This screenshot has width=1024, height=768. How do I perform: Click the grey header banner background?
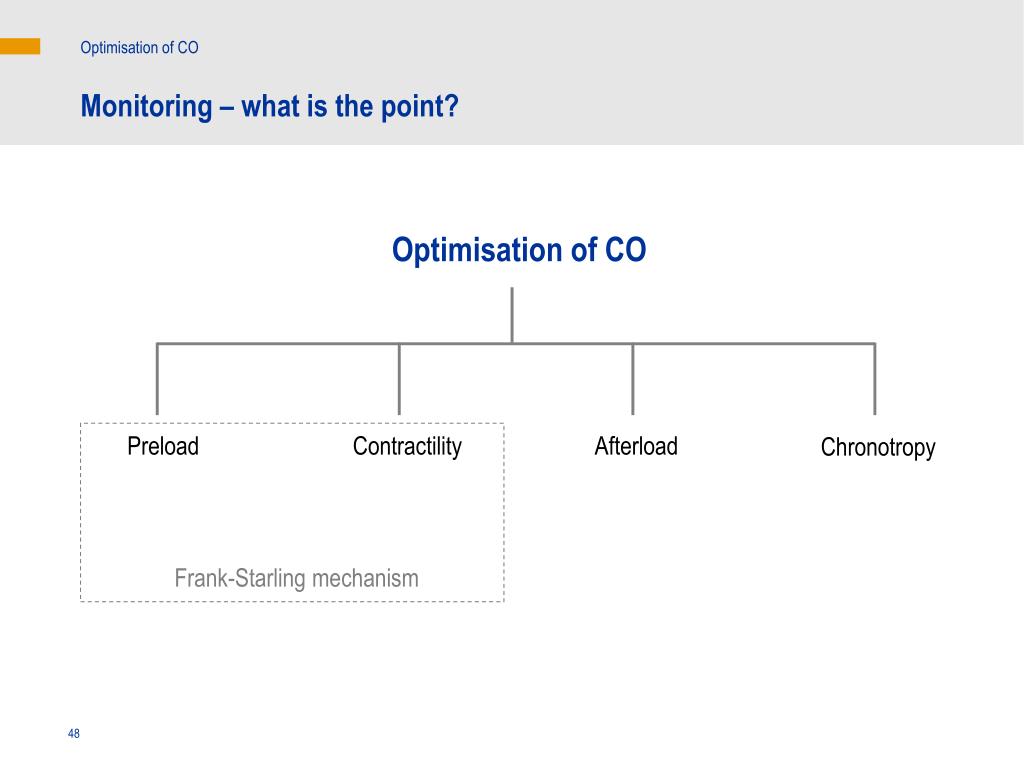(x=718, y=72)
